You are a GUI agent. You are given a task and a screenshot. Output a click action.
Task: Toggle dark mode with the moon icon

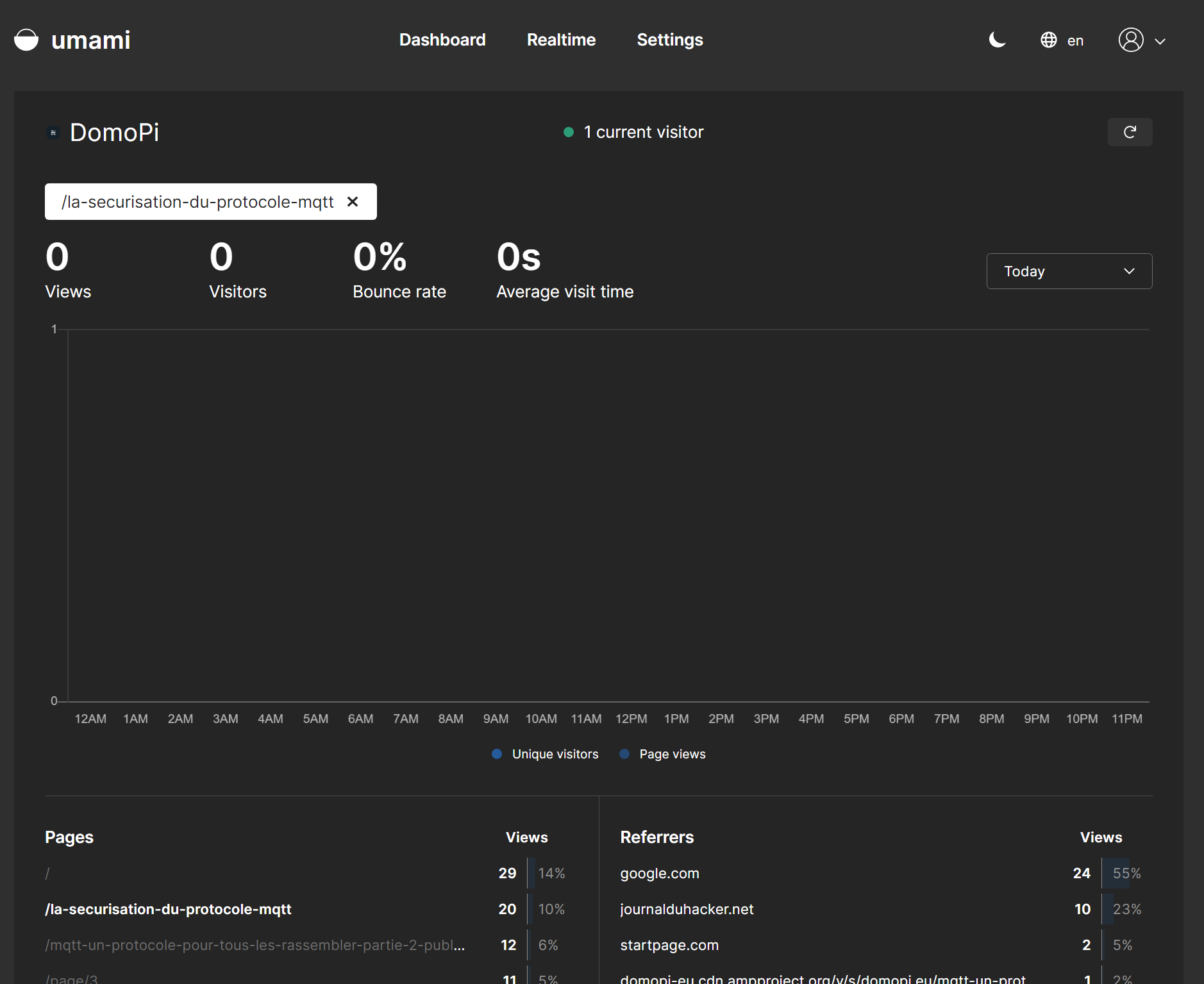click(996, 40)
